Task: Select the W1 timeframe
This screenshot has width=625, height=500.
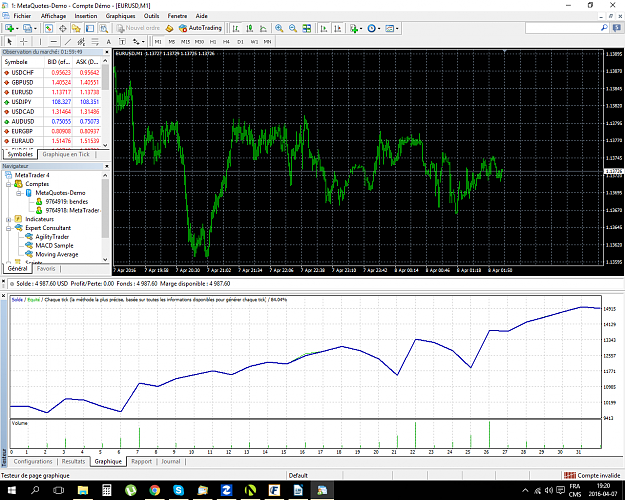Action: [x=254, y=41]
